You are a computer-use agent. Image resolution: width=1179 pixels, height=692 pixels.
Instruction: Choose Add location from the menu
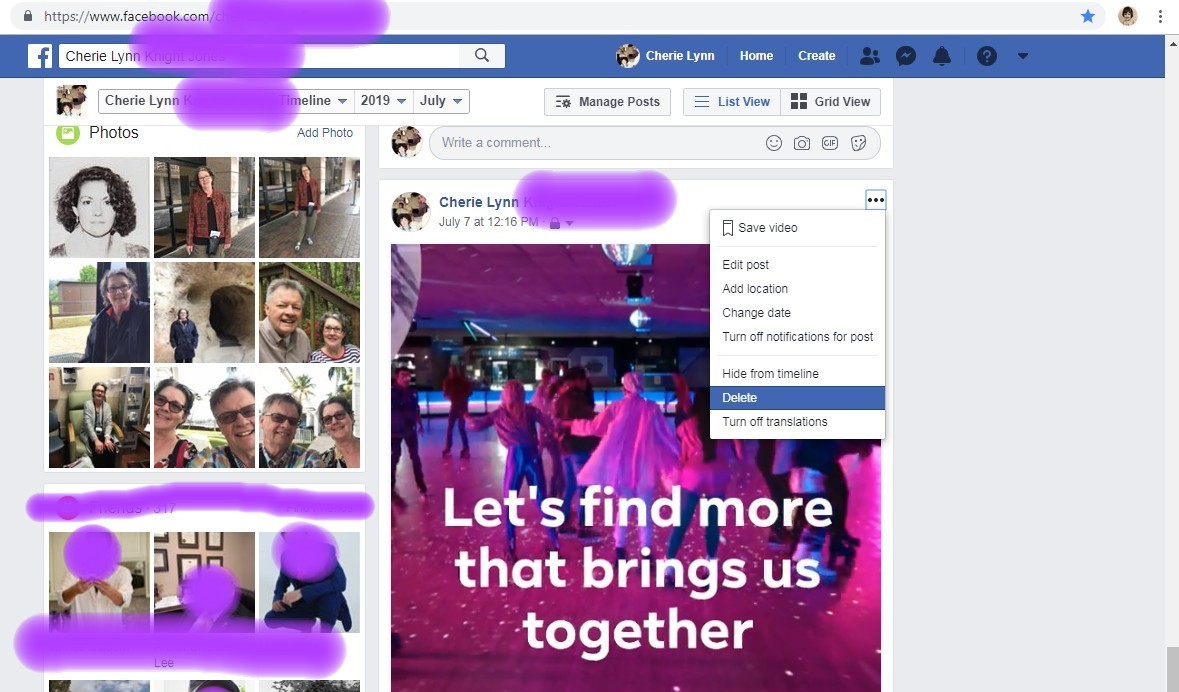pyautogui.click(x=797, y=289)
